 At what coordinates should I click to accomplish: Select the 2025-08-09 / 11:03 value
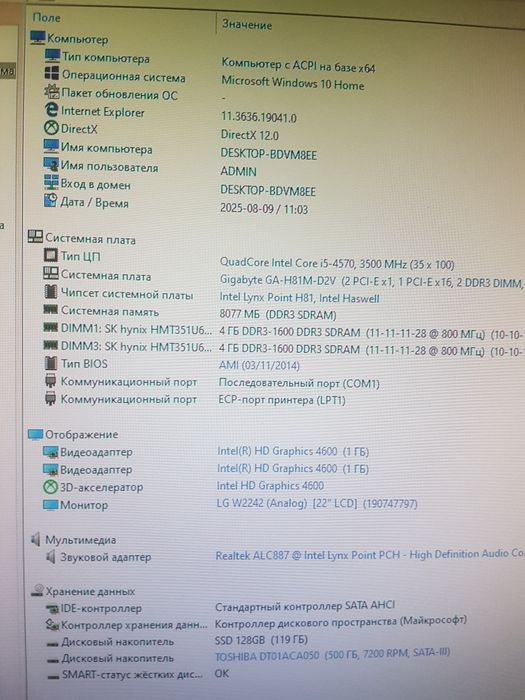pyautogui.click(x=264, y=208)
